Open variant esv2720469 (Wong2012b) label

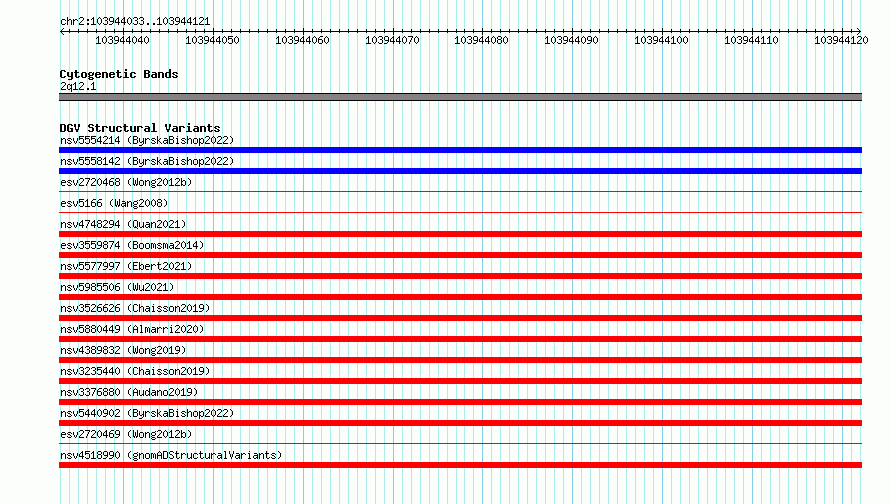pyautogui.click(x=126, y=434)
